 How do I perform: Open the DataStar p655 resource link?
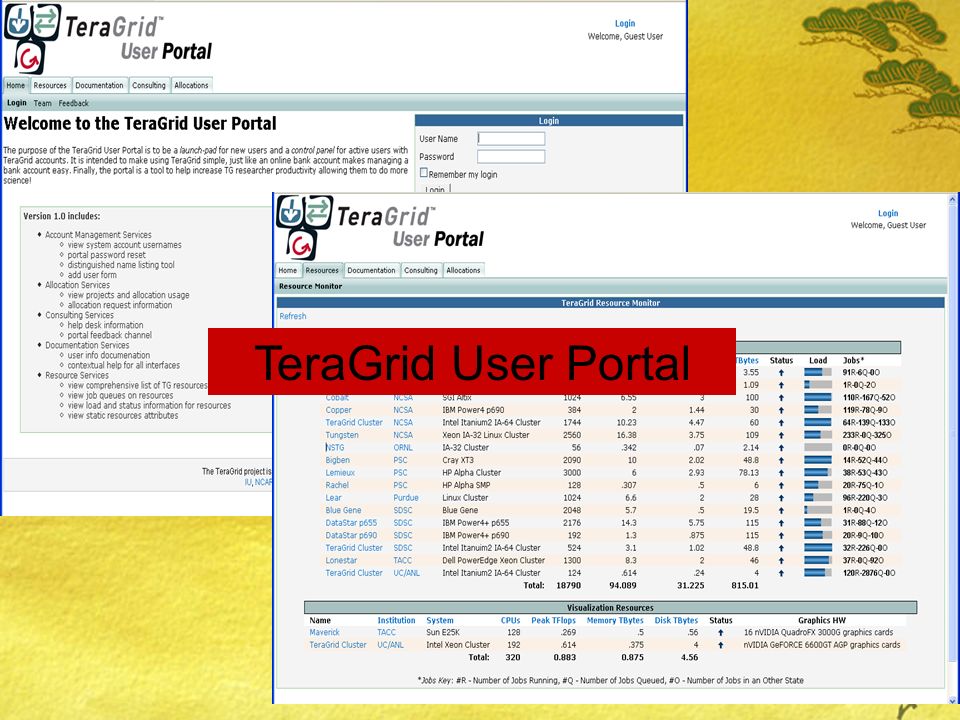click(x=351, y=523)
